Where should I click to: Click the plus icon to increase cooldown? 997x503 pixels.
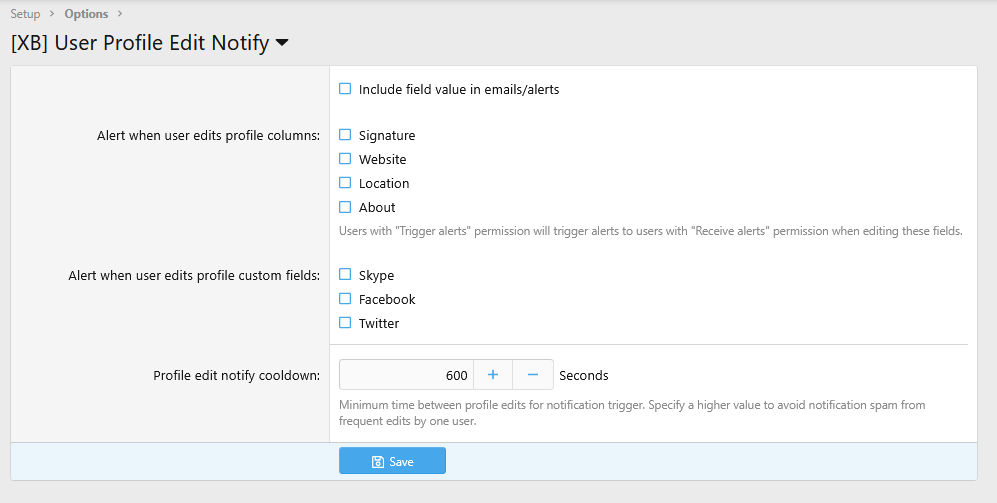[493, 375]
